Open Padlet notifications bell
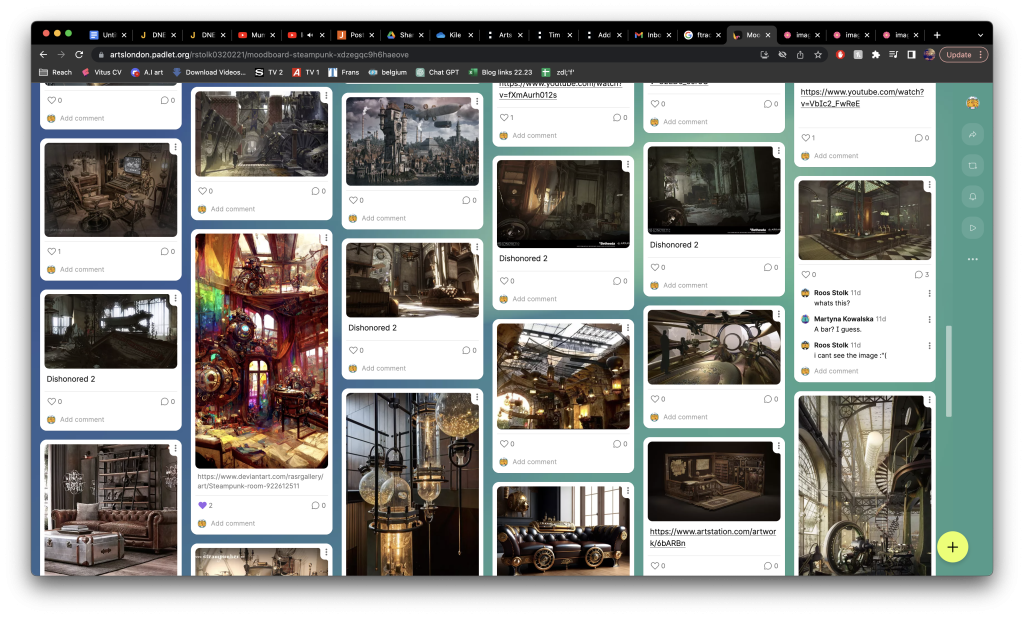This screenshot has width=1024, height=617. pyautogui.click(x=972, y=197)
